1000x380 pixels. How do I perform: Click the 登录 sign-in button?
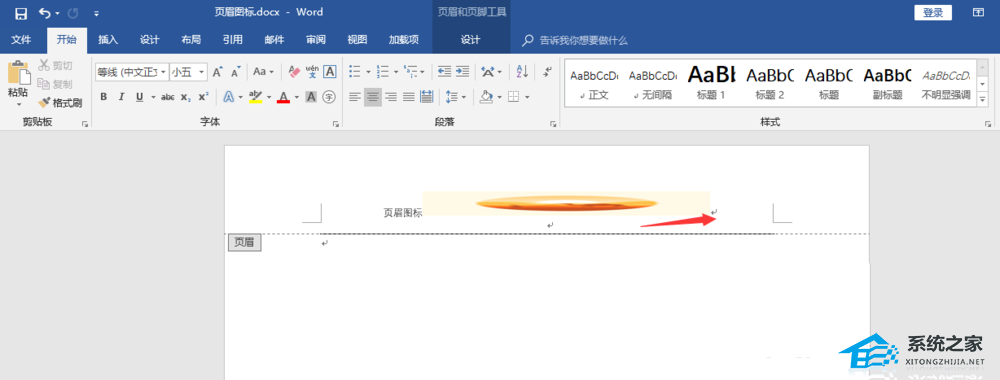pos(933,13)
